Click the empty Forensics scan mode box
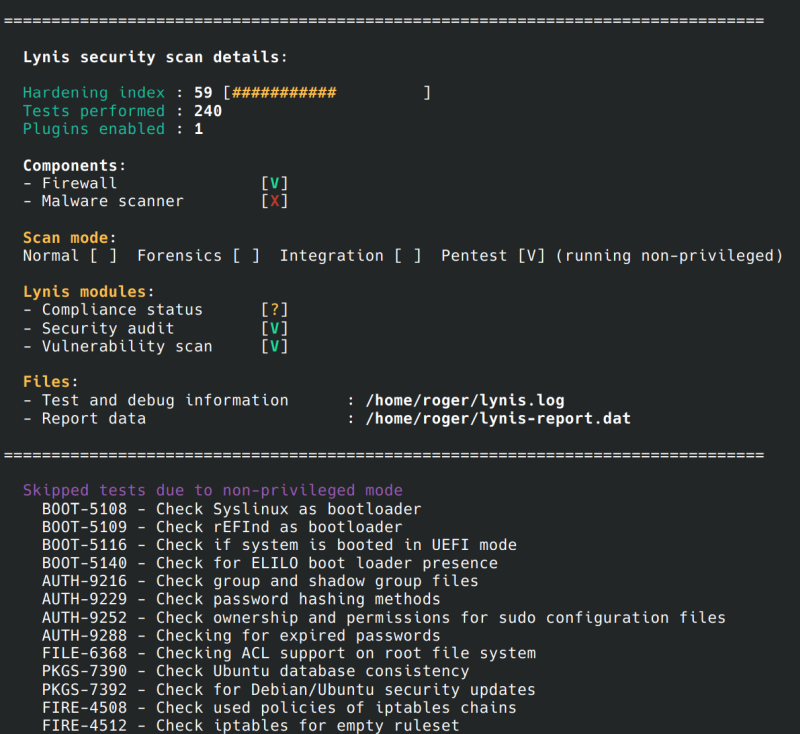The image size is (800, 734). point(246,255)
